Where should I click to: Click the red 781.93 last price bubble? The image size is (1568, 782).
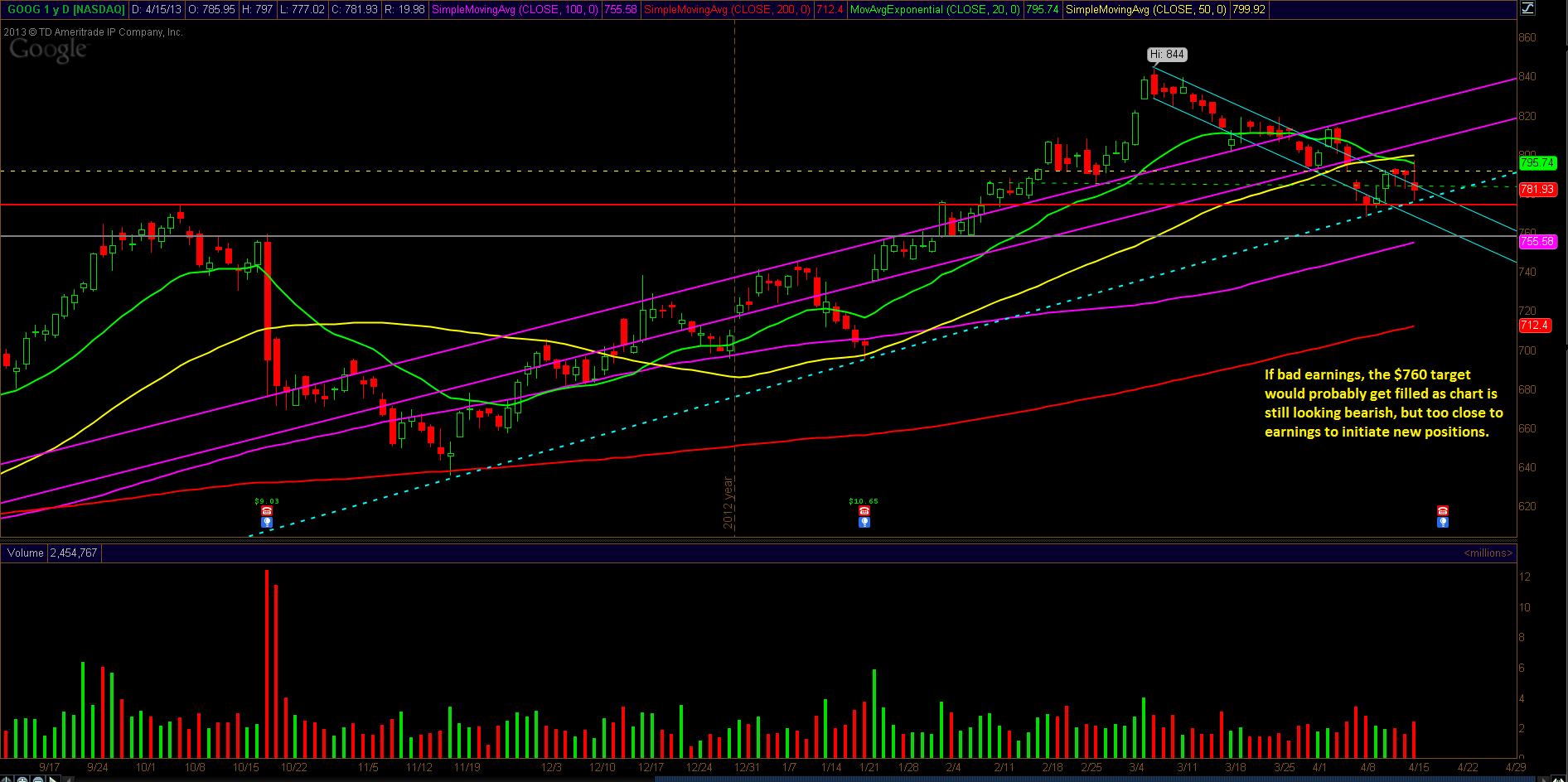(x=1537, y=190)
